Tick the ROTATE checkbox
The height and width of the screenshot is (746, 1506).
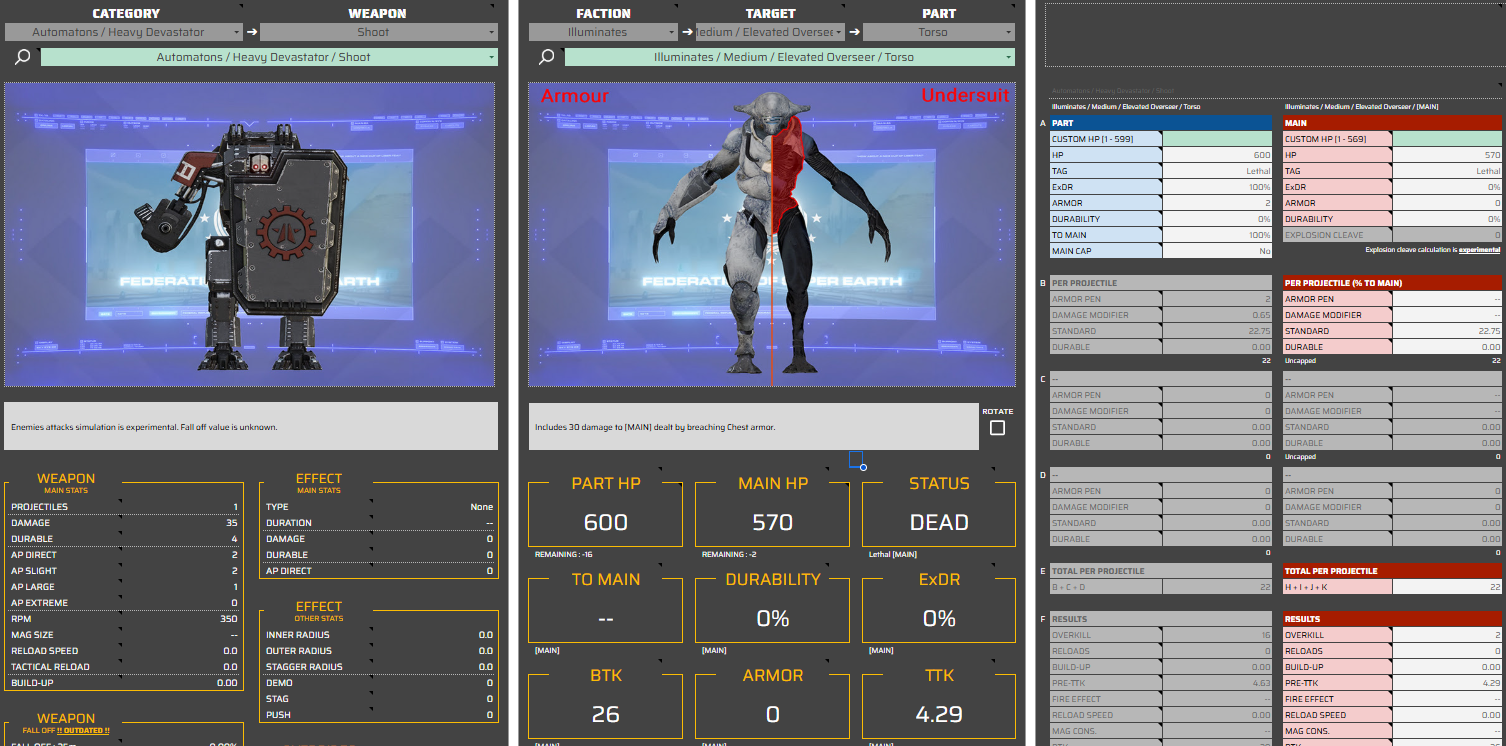pyautogui.click(x=997, y=428)
